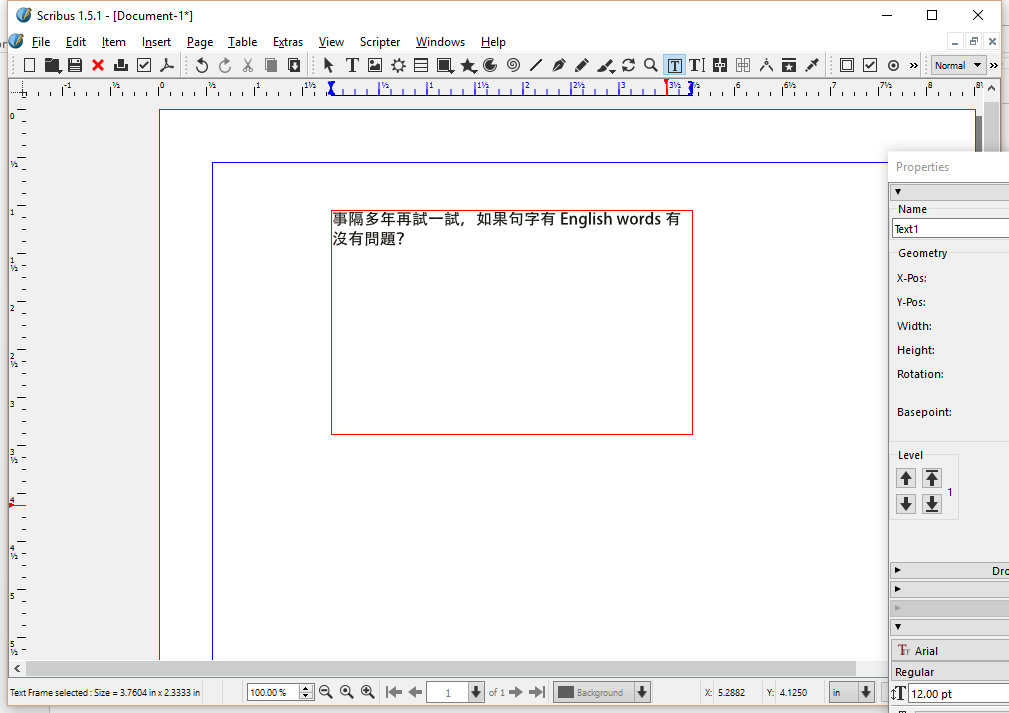Select the Spiral tool

(x=513, y=65)
